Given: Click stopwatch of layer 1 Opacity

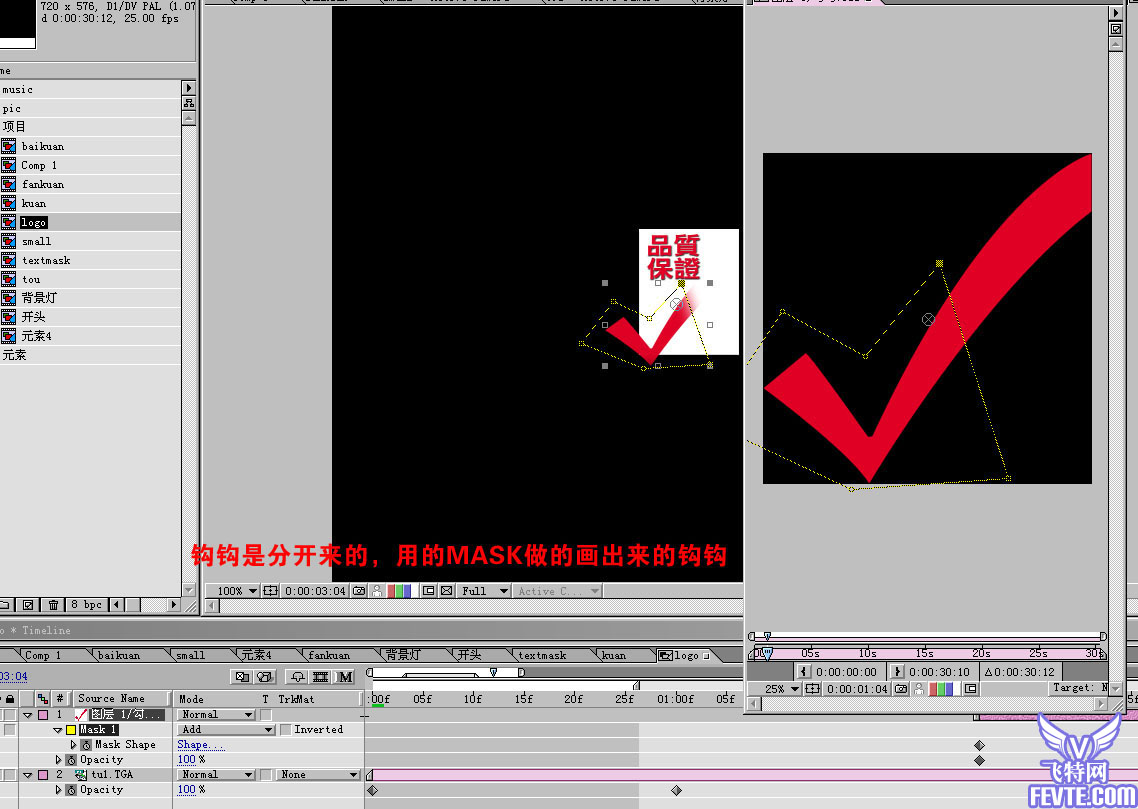Looking at the screenshot, I should tap(71, 760).
